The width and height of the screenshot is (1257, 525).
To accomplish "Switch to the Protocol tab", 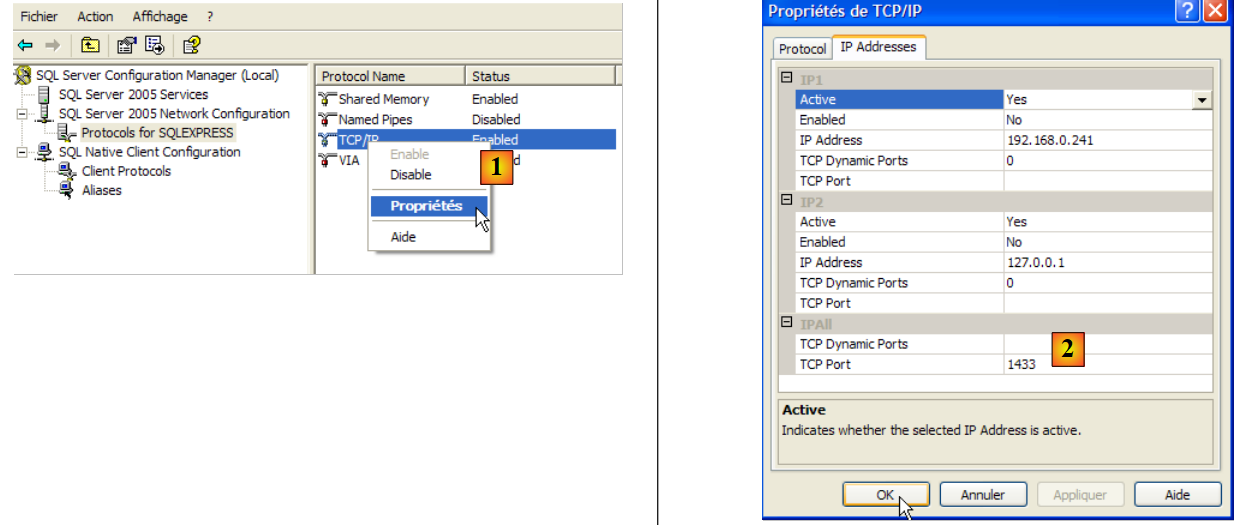I will [802, 49].
